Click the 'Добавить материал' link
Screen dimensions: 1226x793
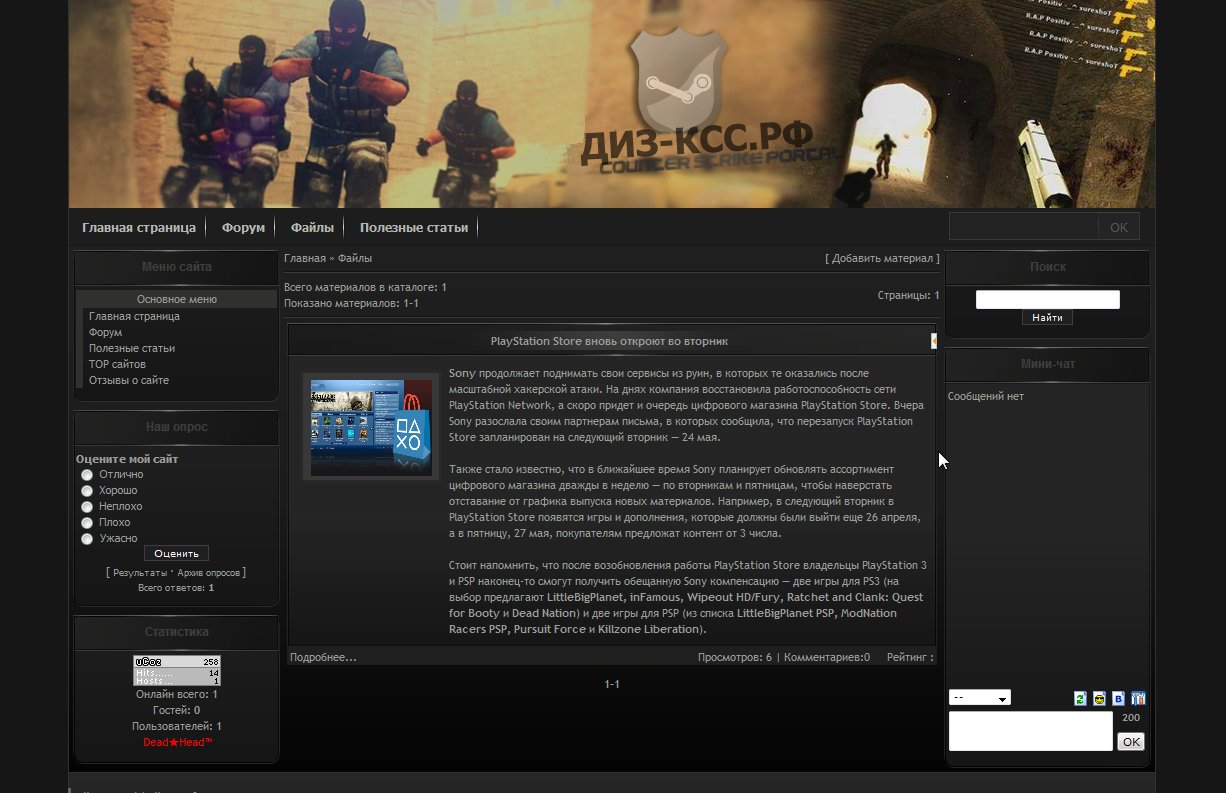click(x=882, y=259)
